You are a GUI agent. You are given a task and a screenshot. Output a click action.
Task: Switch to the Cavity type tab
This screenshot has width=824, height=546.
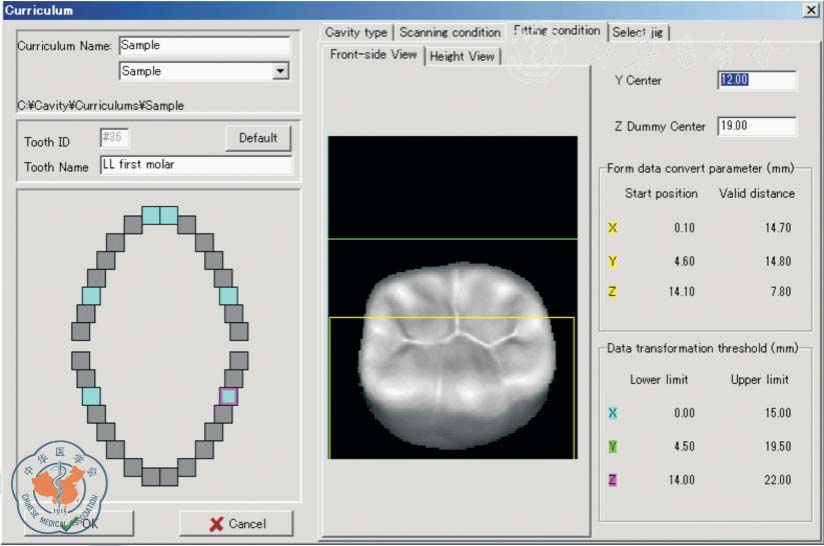356,33
